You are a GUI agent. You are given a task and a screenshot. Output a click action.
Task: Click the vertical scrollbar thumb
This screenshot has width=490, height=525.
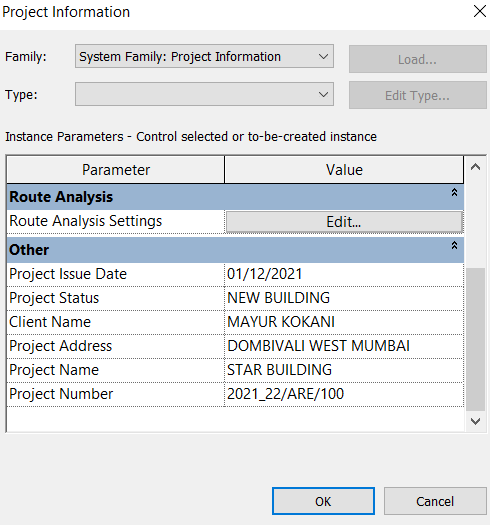[475, 339]
